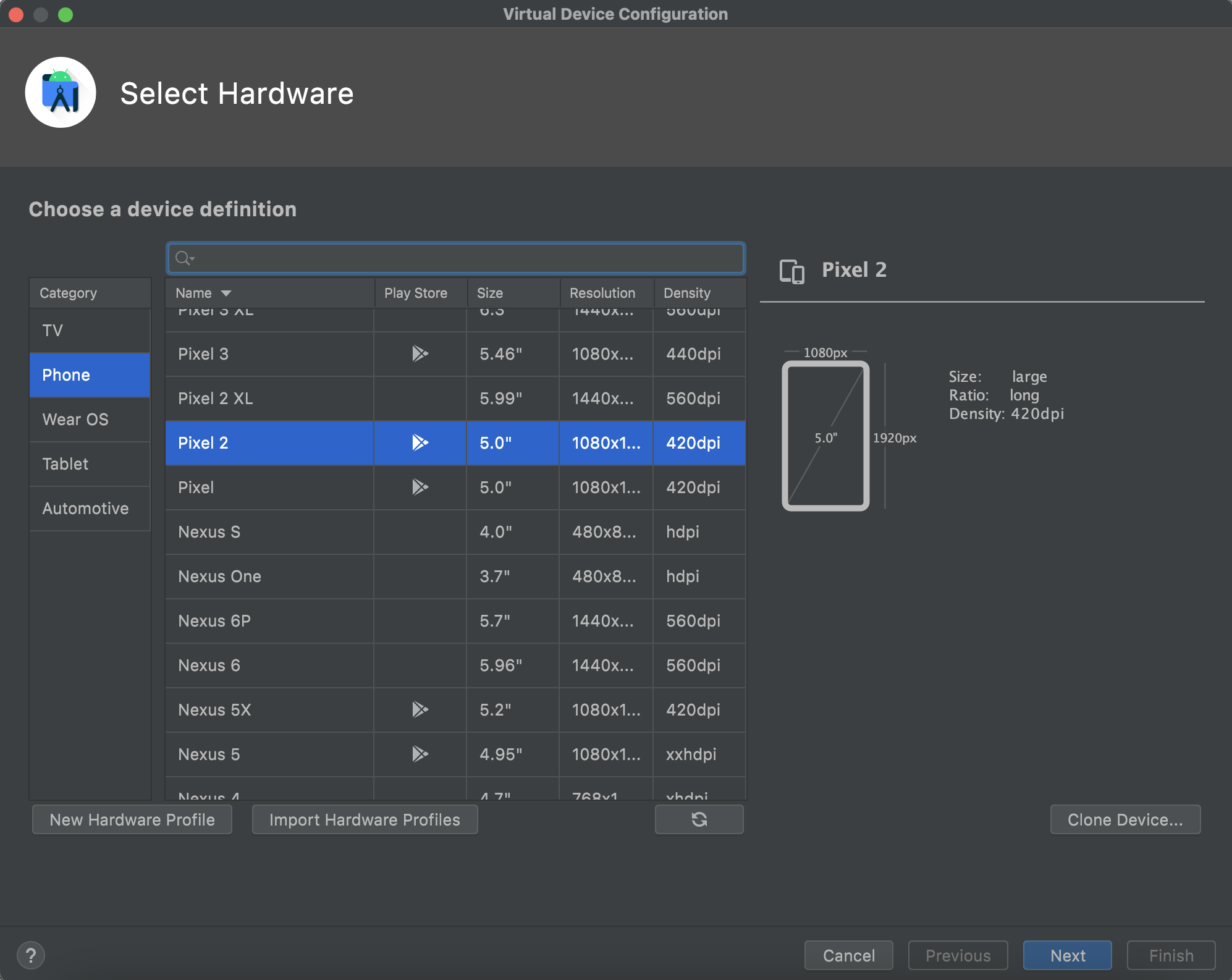Click Import Hardware Profiles button
1232x980 pixels.
click(365, 819)
